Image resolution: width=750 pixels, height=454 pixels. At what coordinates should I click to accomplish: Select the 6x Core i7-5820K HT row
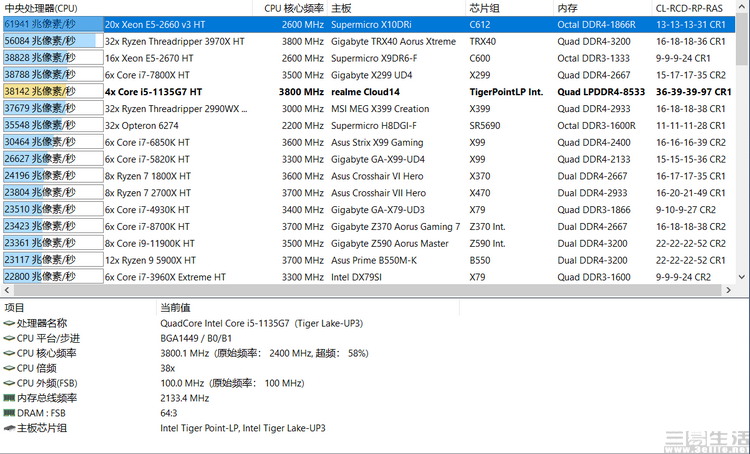tap(369, 159)
